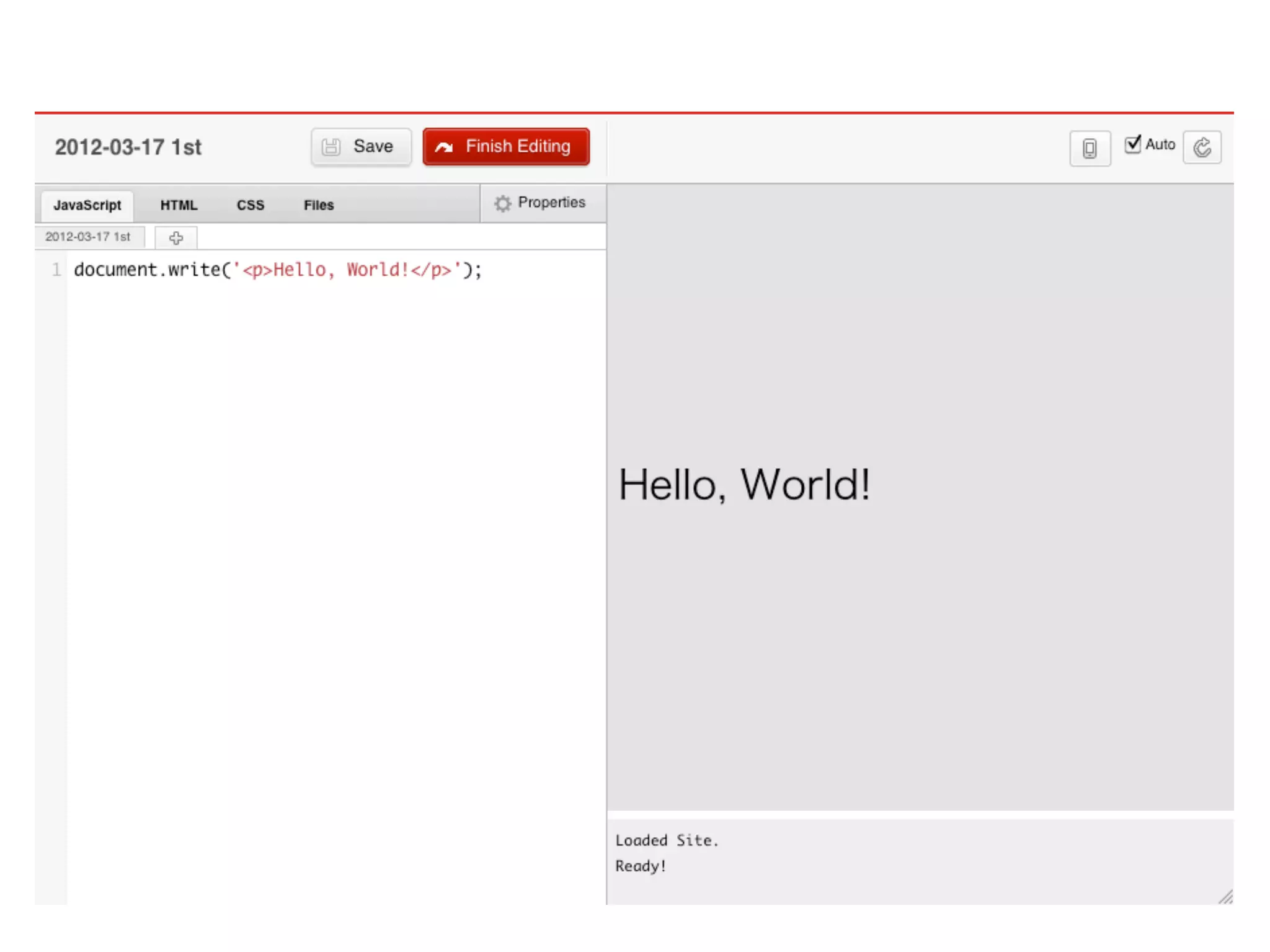Open the mobile device preview icon
This screenshot has height=952, width=1270.
[1090, 148]
